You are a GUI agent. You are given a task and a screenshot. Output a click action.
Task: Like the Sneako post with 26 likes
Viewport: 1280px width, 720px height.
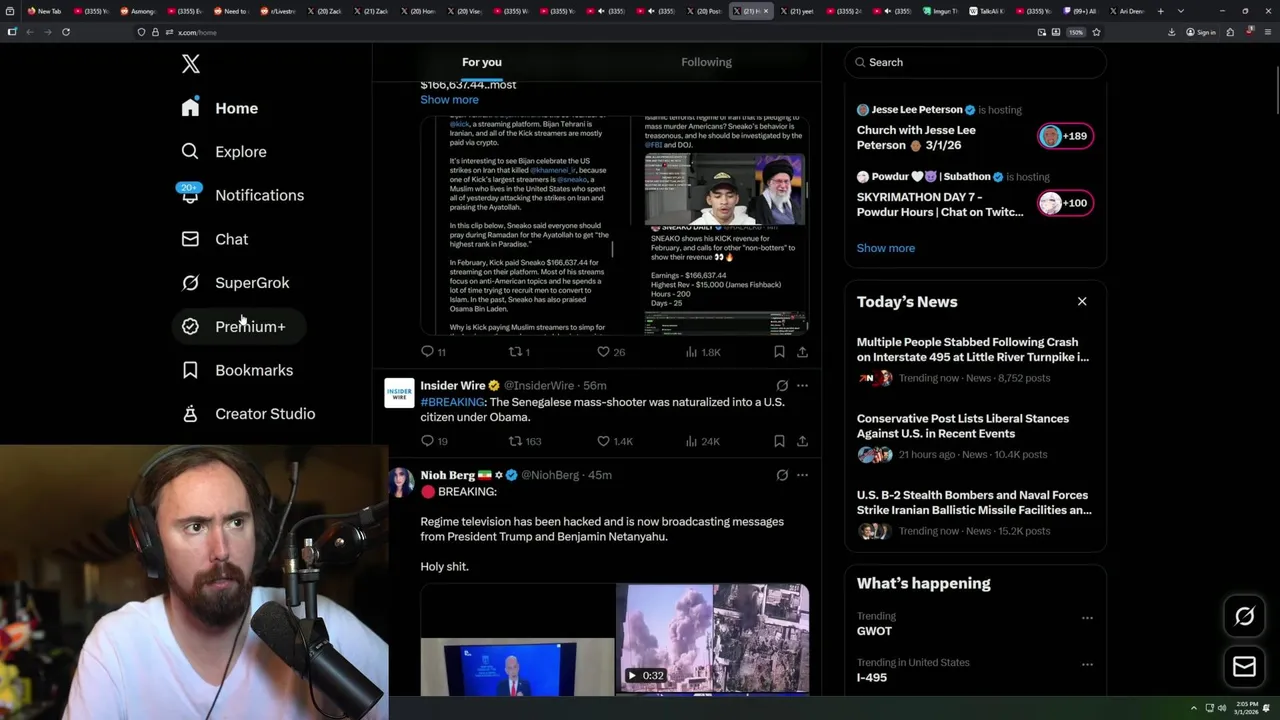(x=610, y=352)
